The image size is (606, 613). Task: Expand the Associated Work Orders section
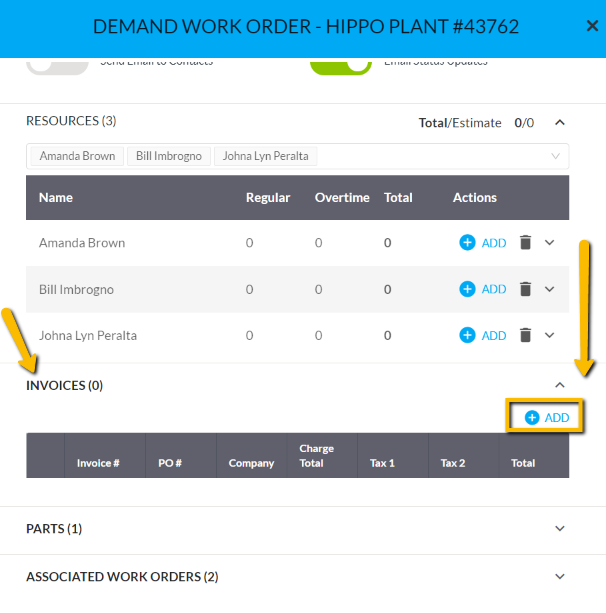560,577
